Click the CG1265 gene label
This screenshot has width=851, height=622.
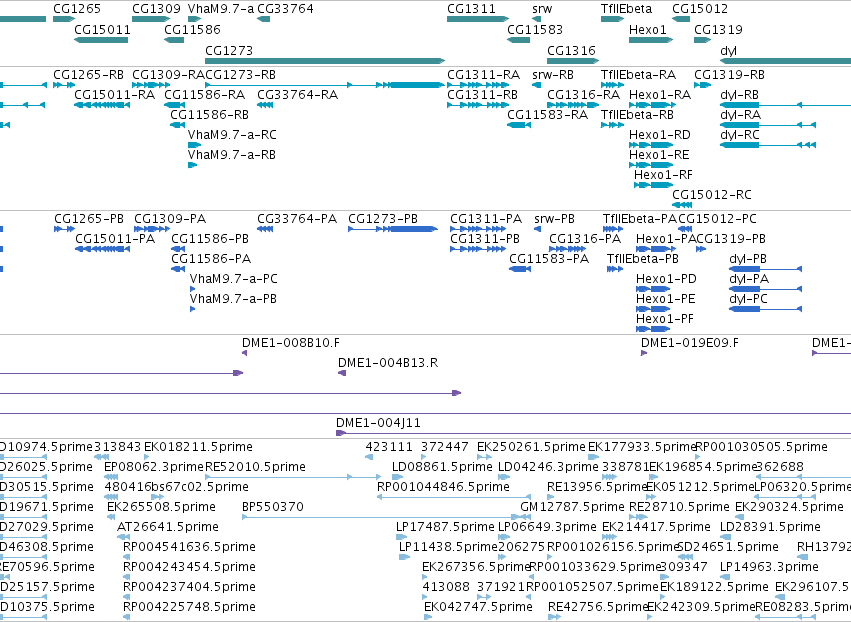pos(77,9)
